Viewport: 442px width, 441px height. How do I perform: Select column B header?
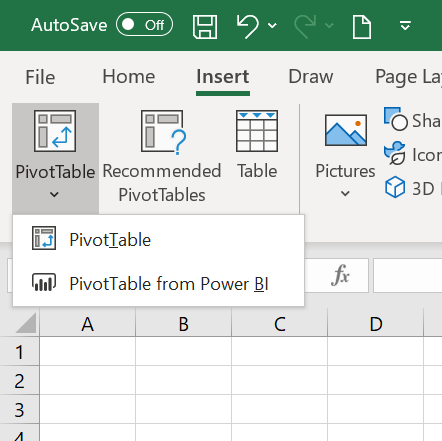click(x=183, y=324)
